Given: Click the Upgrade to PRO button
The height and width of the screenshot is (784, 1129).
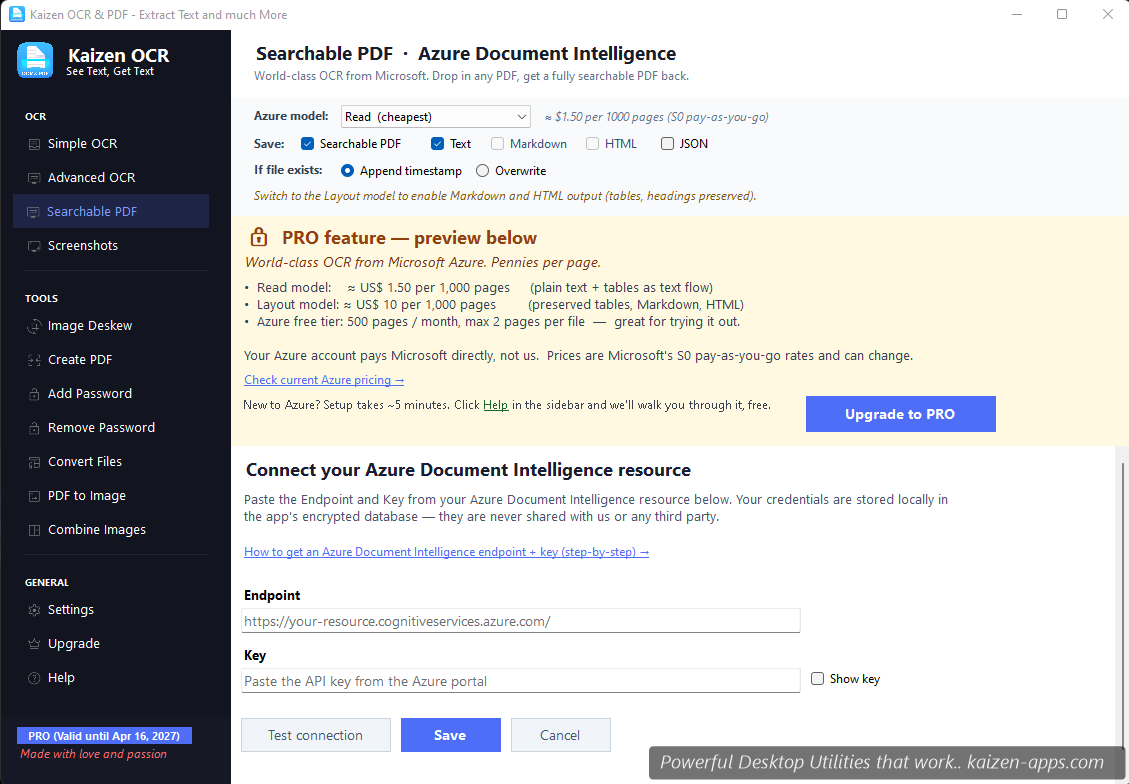Looking at the screenshot, I should (x=900, y=413).
